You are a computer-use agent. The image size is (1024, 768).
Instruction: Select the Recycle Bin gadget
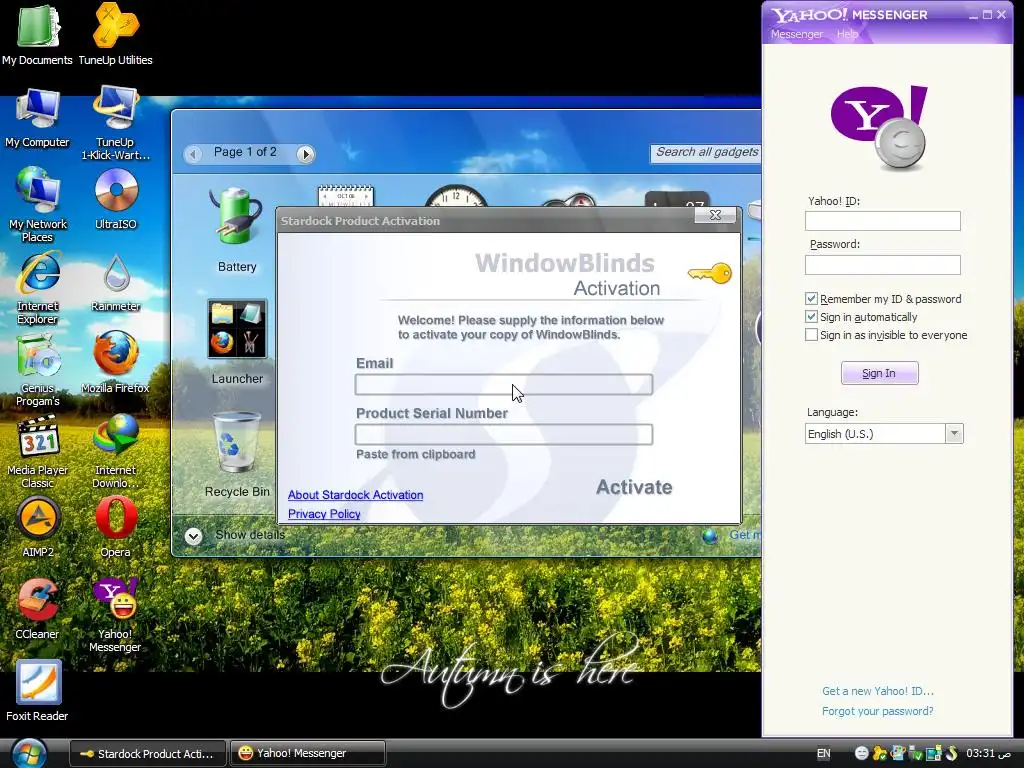coord(236,454)
